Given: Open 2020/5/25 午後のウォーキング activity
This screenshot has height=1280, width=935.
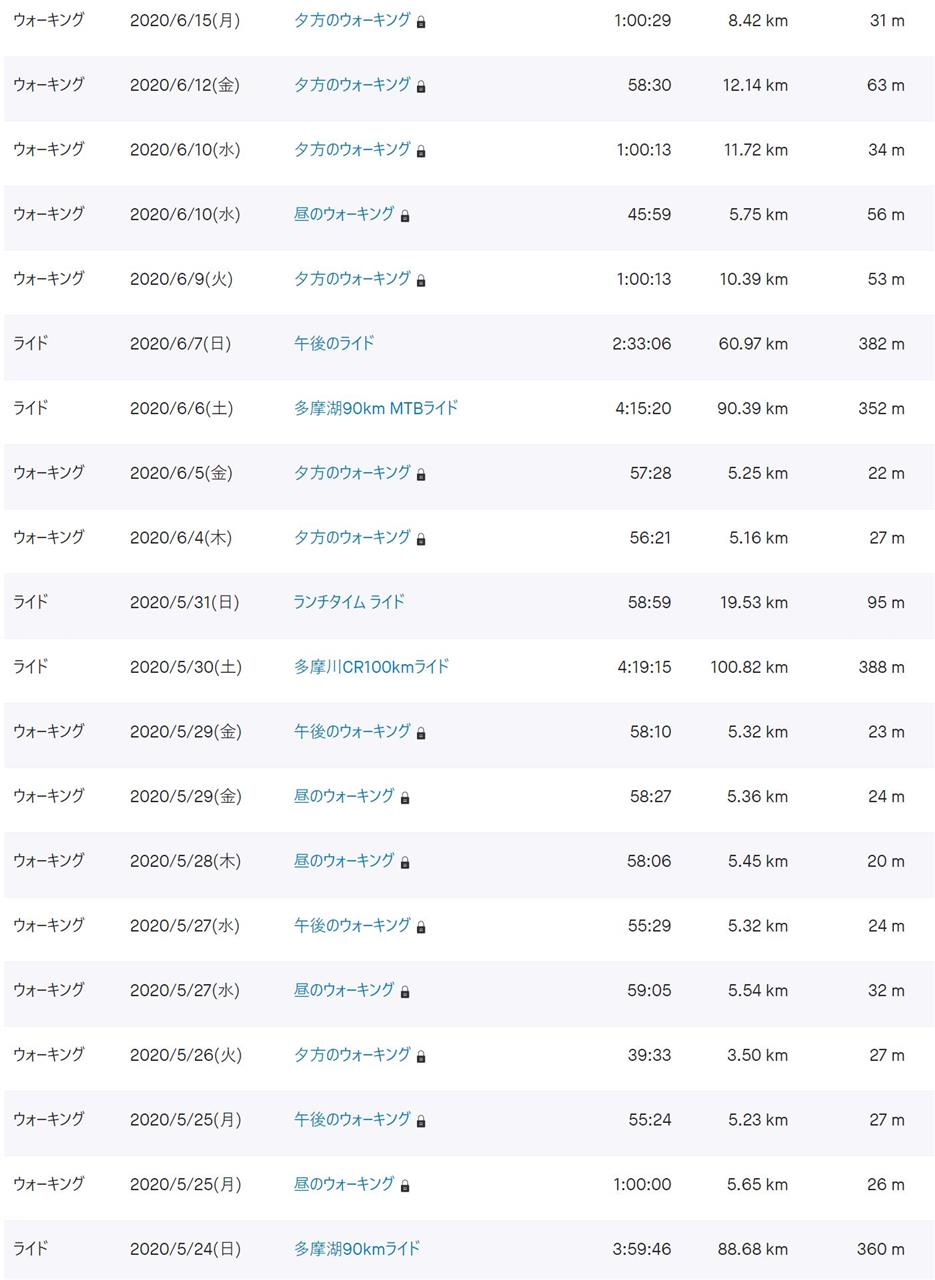Looking at the screenshot, I should (352, 1119).
